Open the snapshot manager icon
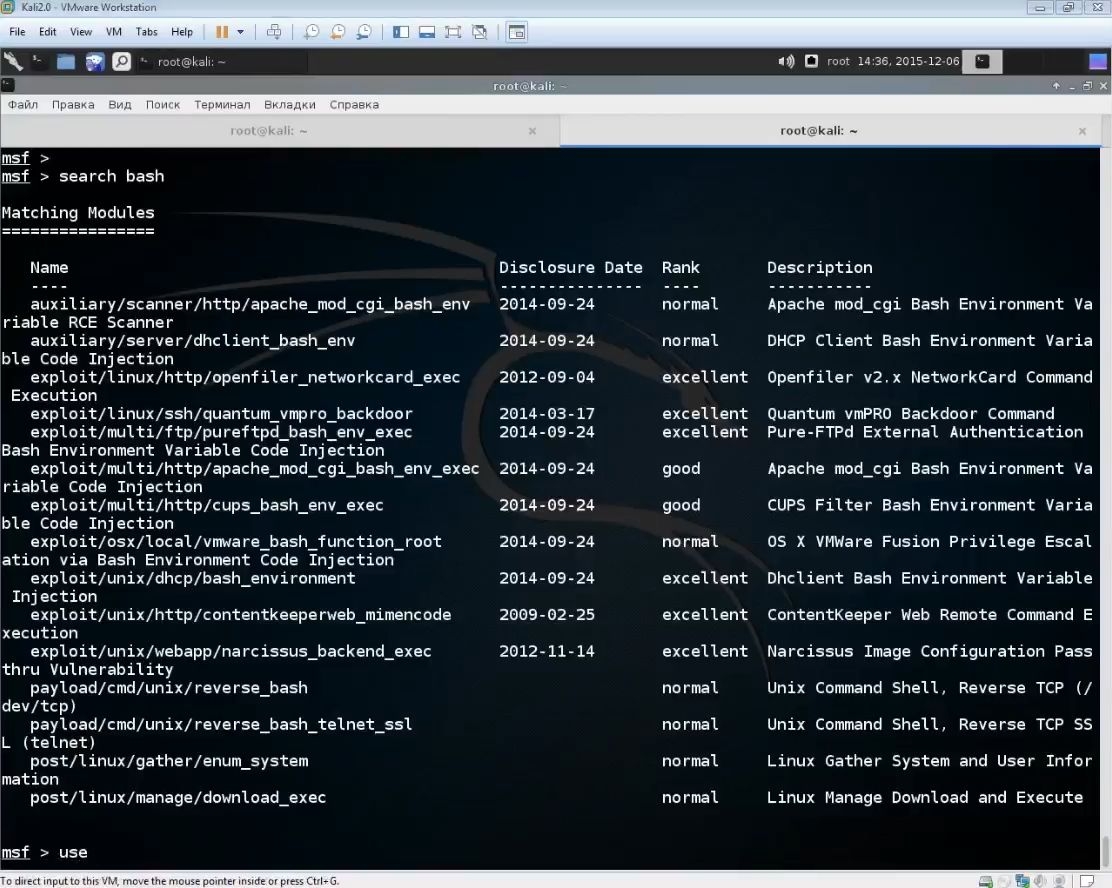The width and height of the screenshot is (1112, 888). 364,32
